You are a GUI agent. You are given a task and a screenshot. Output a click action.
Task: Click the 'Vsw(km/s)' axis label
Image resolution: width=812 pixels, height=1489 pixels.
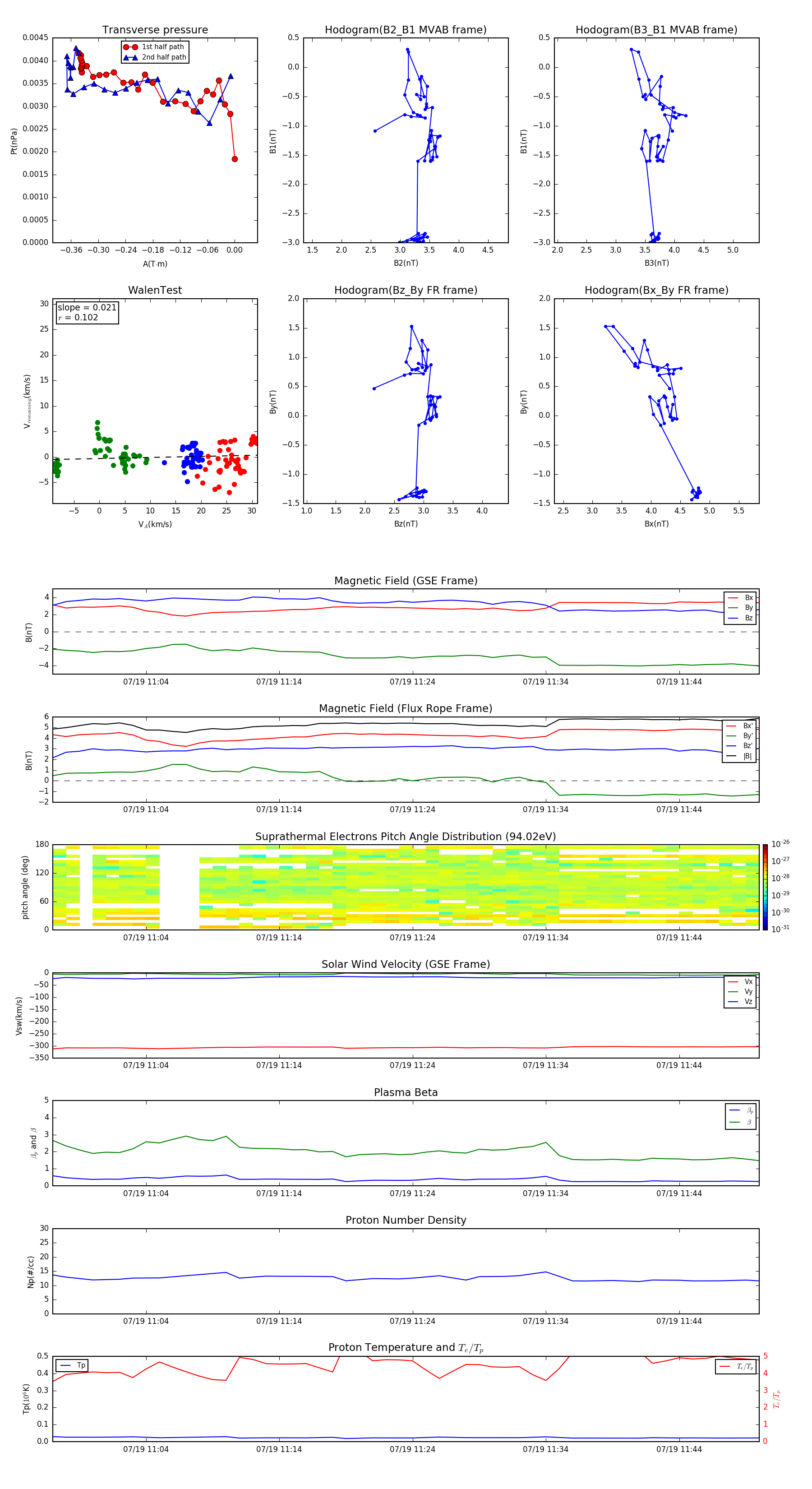18,1016
